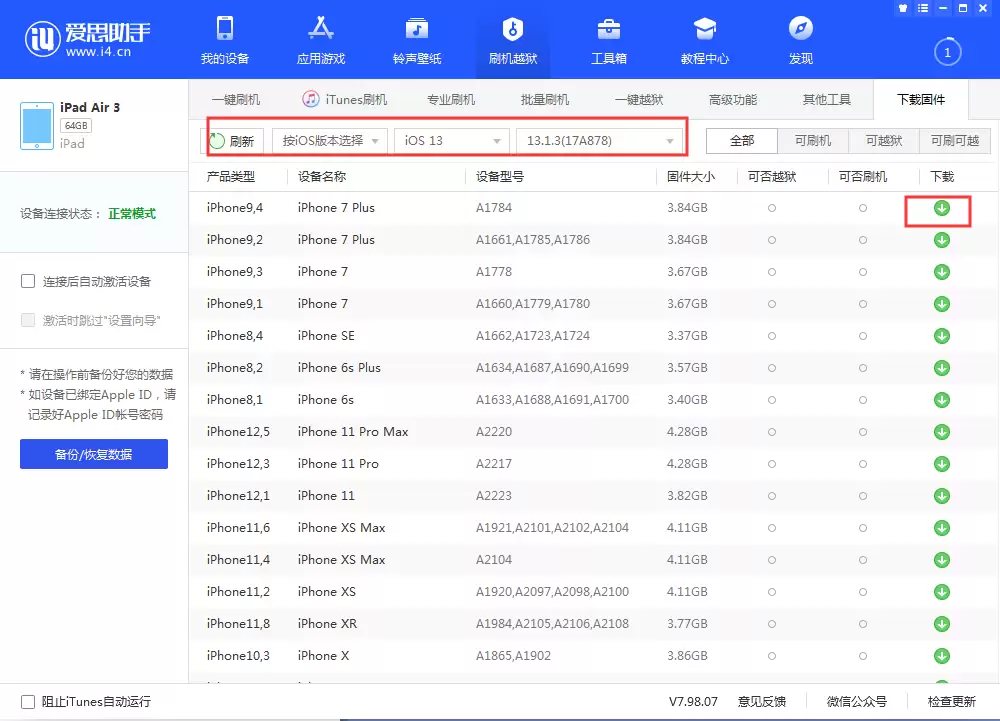Download iPhone11,6 iPhone XS Max firmware
Image resolution: width=1000 pixels, height=721 pixels.
(941, 528)
